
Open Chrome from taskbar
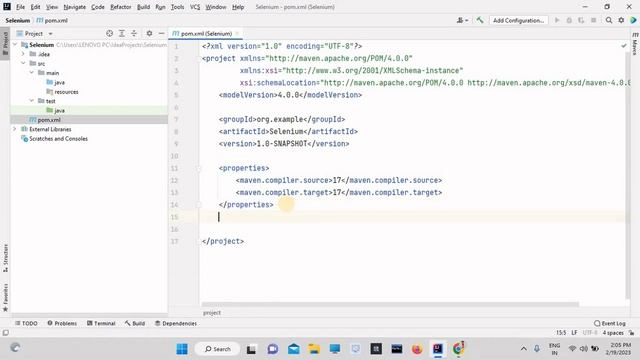point(458,349)
